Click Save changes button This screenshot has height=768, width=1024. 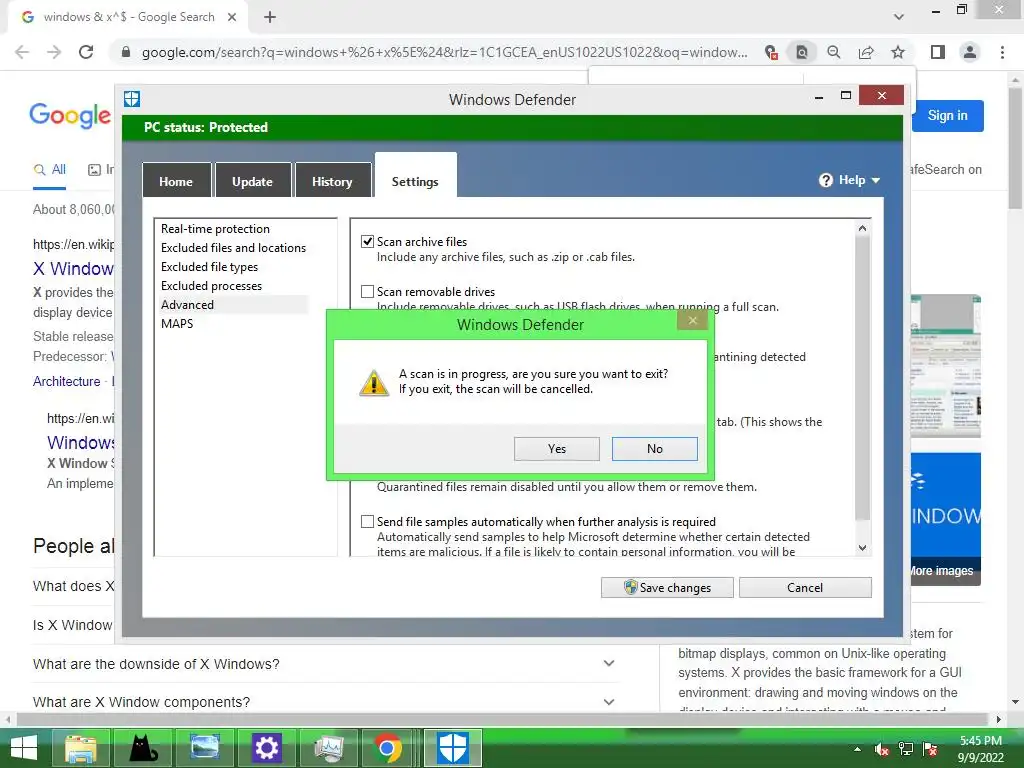[667, 587]
